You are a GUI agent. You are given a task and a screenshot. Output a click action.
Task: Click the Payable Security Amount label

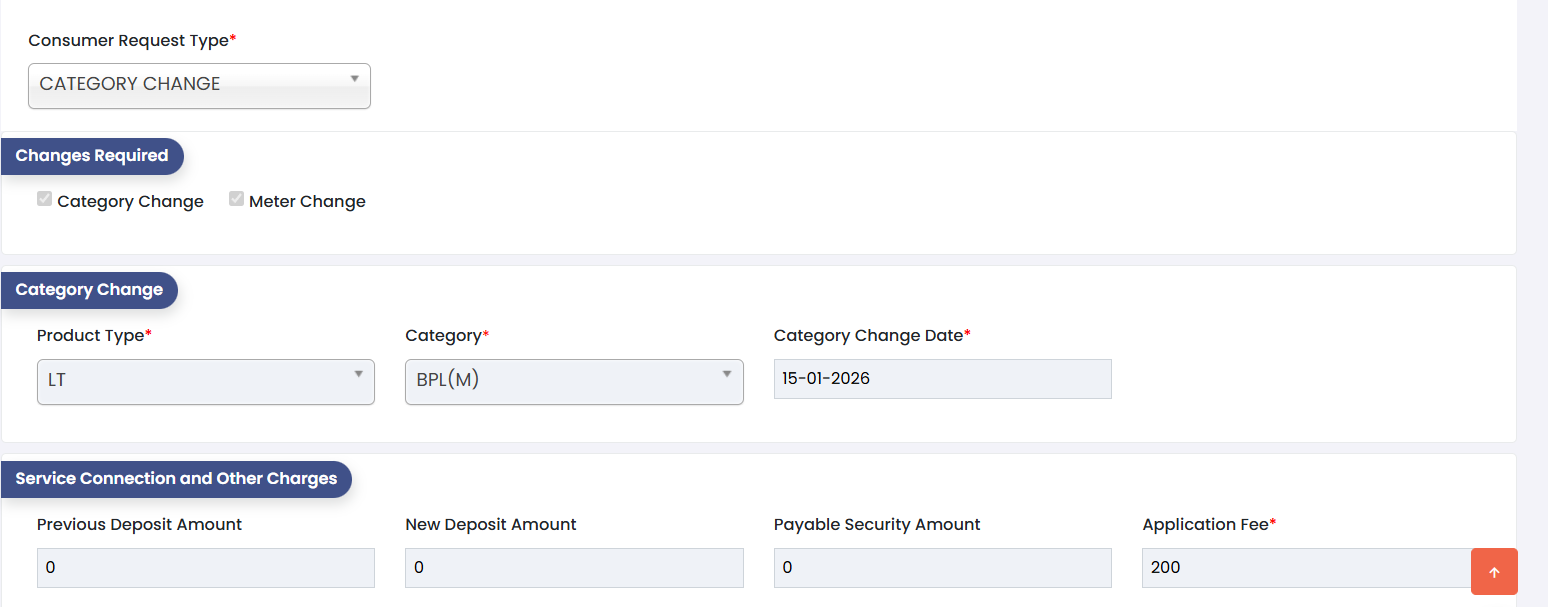point(877,525)
